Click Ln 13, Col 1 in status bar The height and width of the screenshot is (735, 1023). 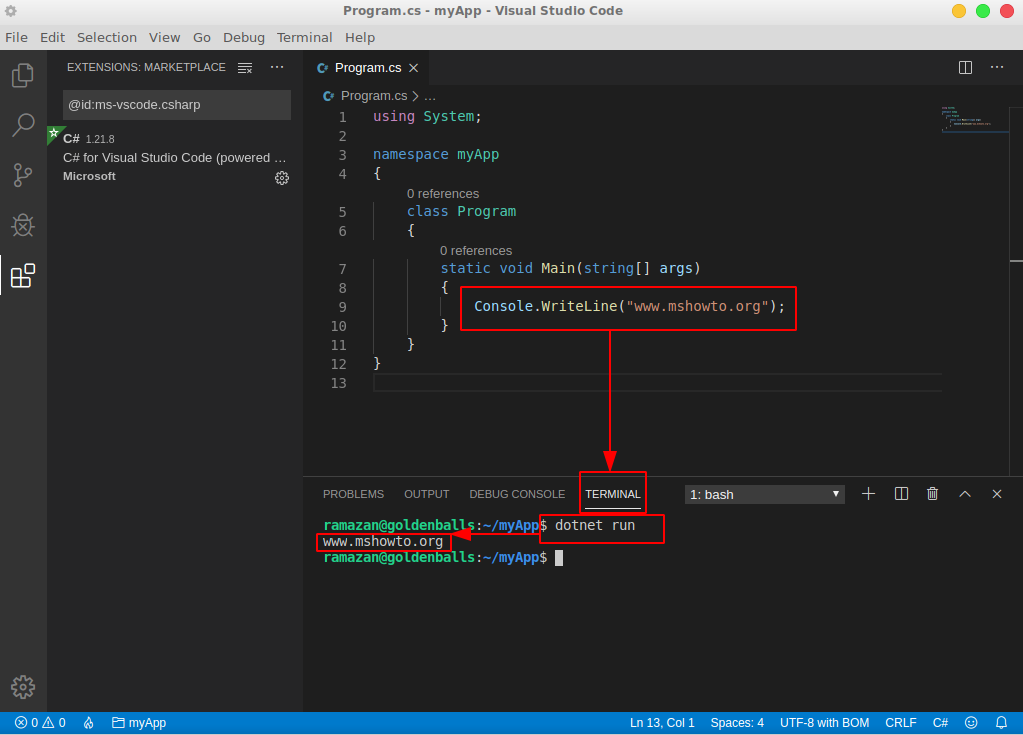pyautogui.click(x=662, y=723)
